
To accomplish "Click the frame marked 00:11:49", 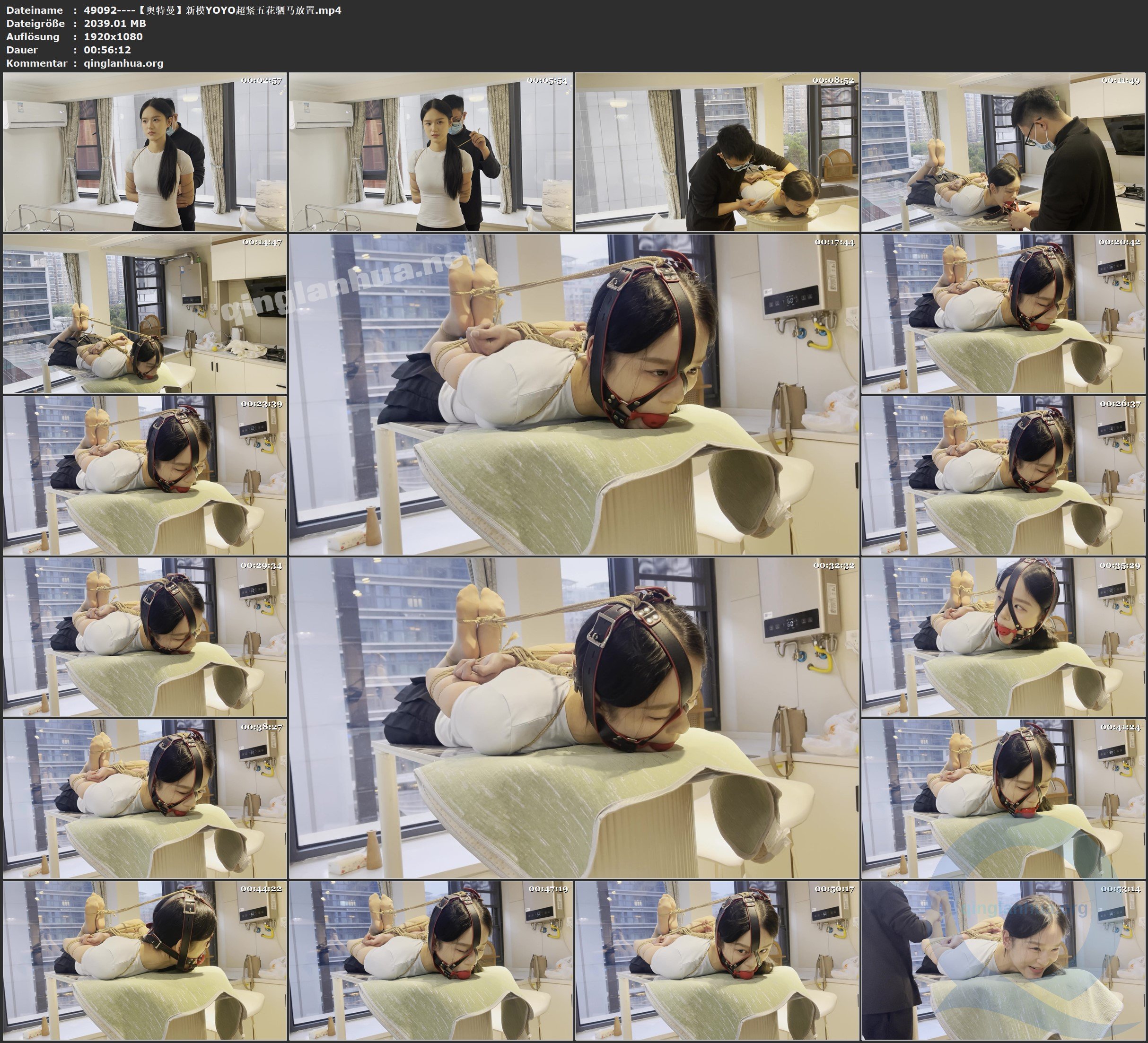I will pos(1003,152).
